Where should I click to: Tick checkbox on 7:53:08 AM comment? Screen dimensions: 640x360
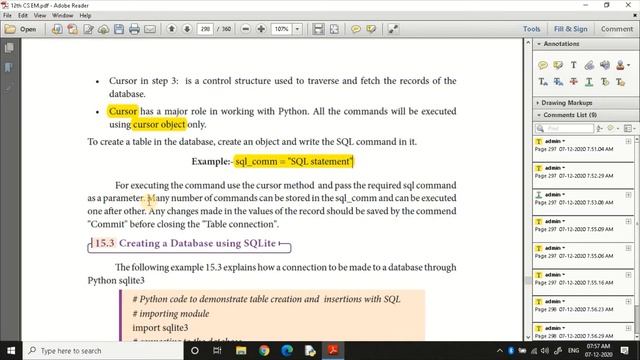point(628,195)
